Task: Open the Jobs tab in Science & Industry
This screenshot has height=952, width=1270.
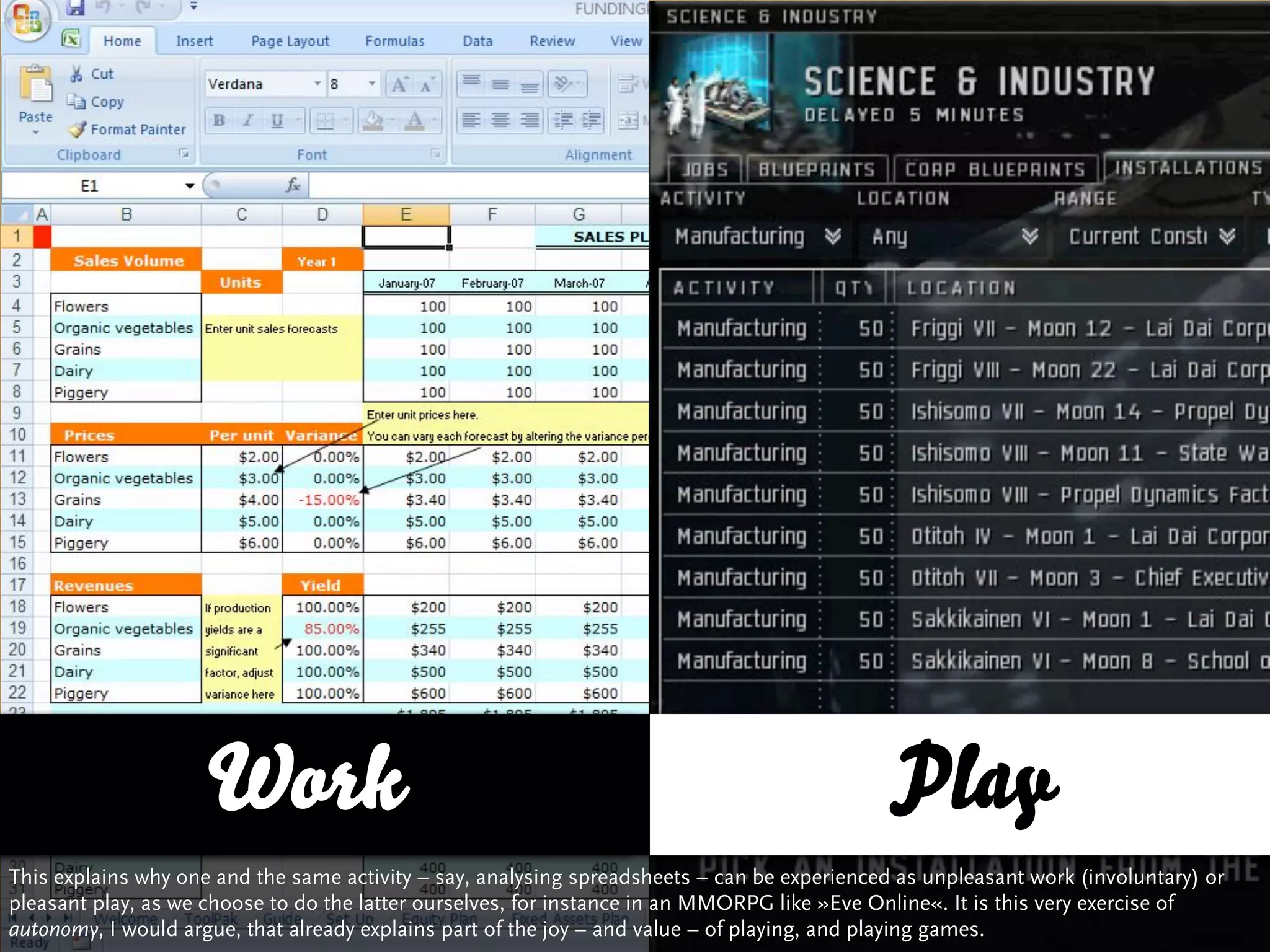Action: [704, 169]
